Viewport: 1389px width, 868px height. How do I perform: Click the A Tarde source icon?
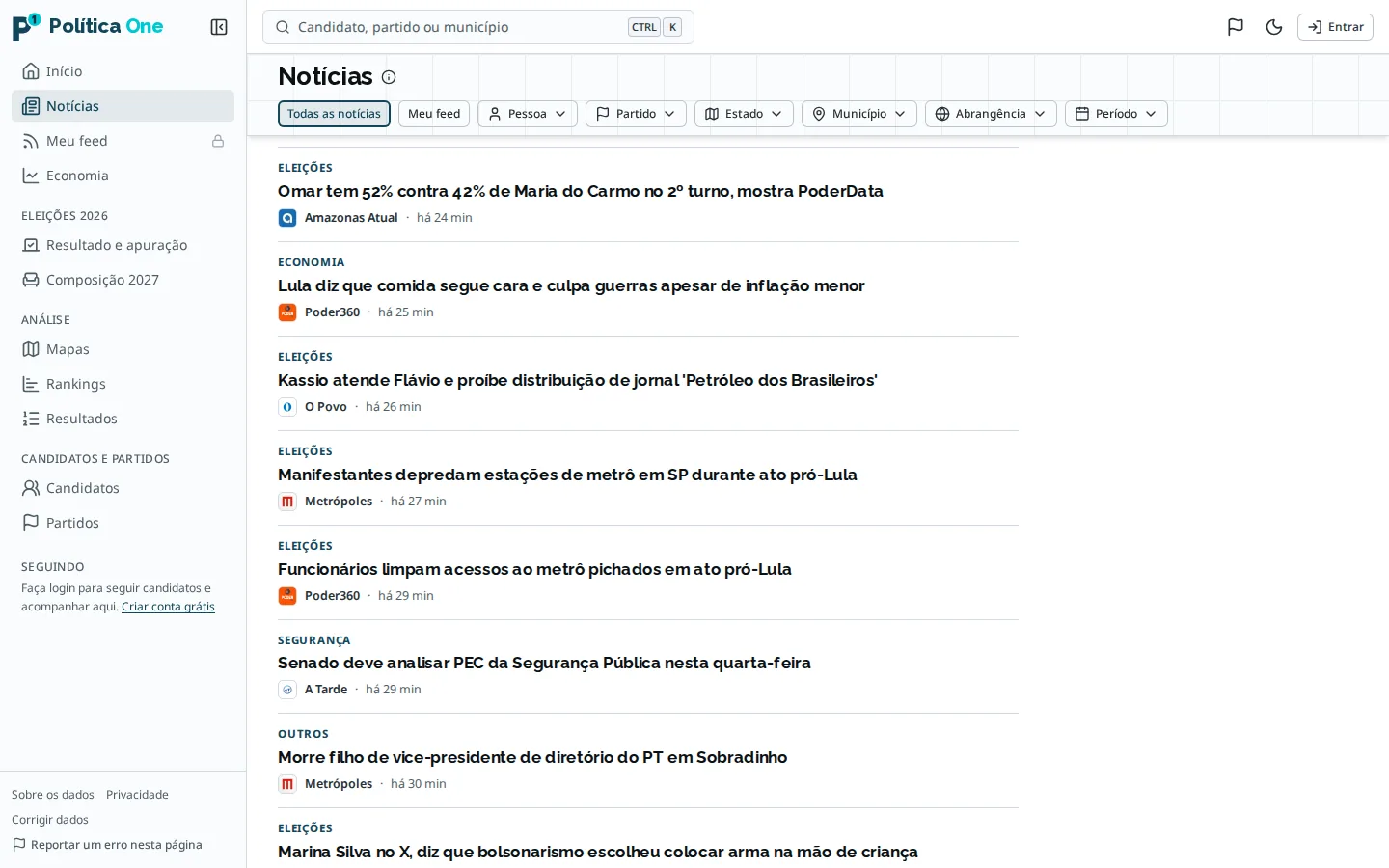click(287, 690)
